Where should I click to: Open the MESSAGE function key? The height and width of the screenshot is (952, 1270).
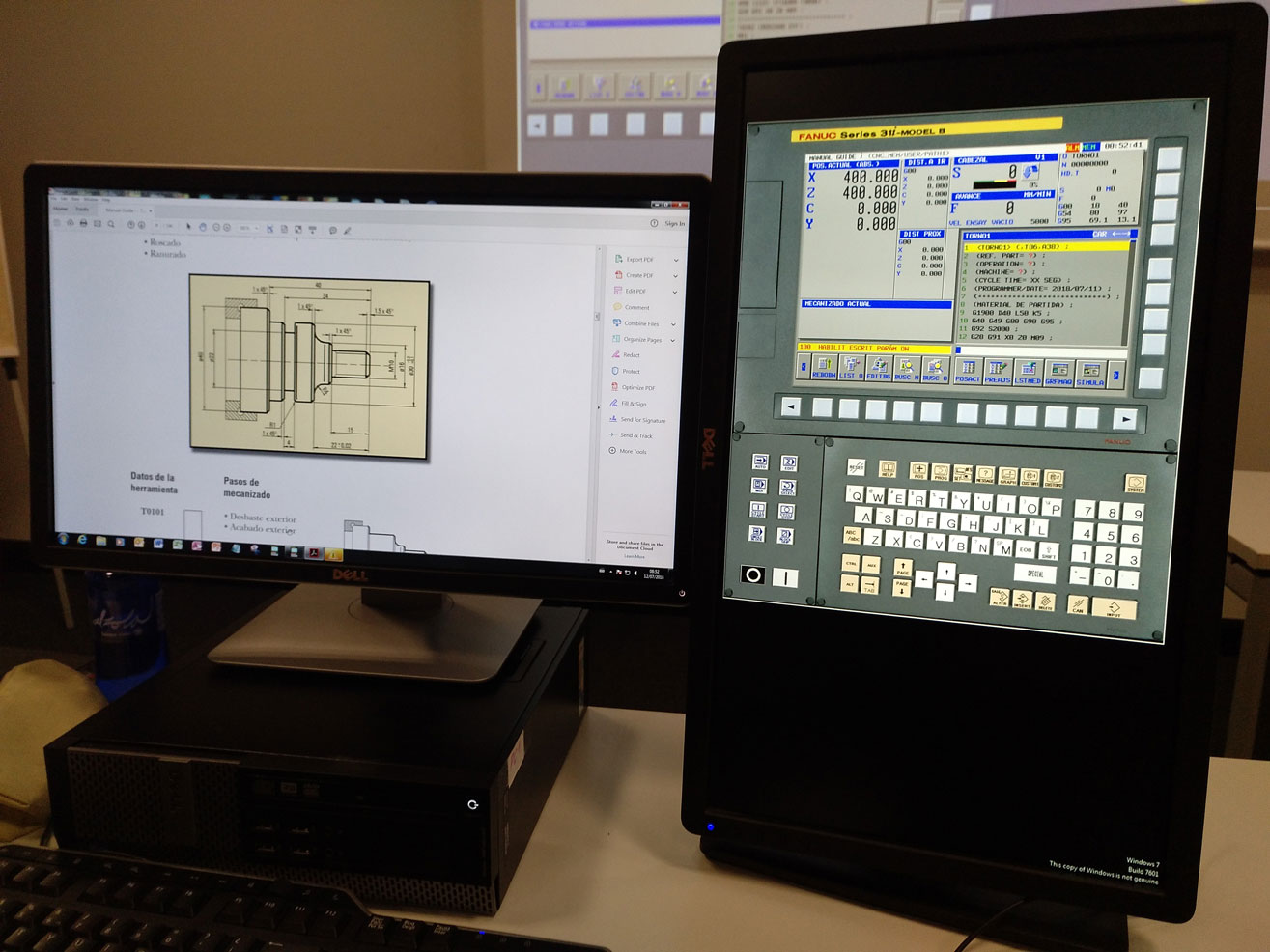(985, 475)
